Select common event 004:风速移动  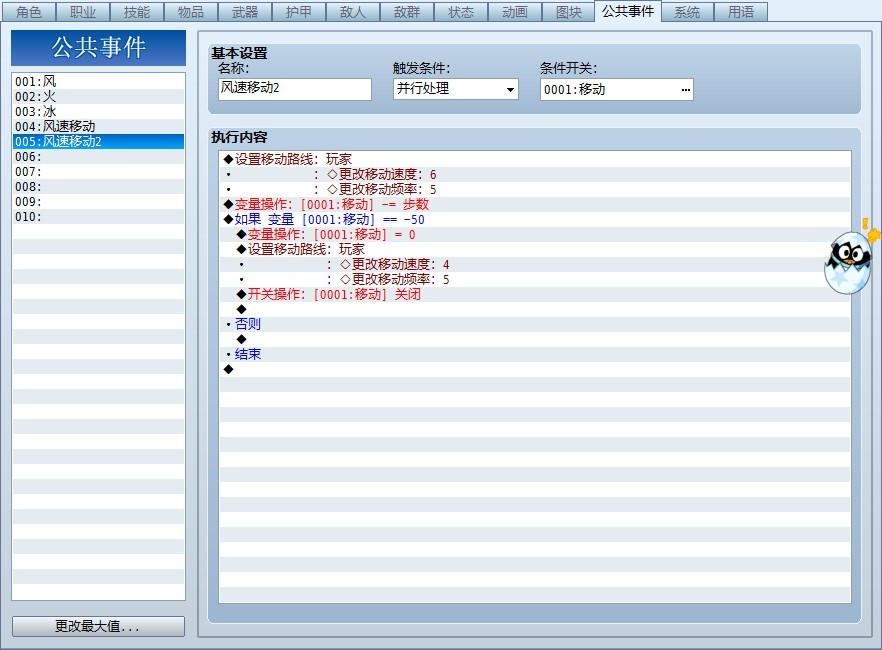[x=98, y=127]
